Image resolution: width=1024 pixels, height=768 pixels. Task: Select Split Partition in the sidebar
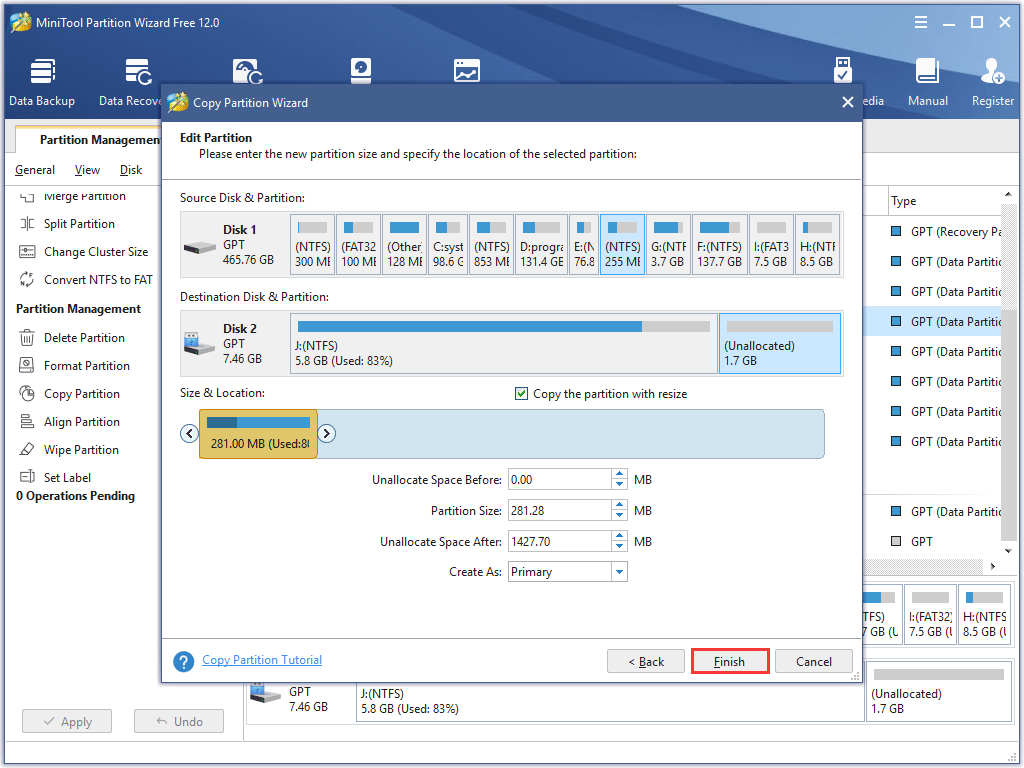[80, 223]
